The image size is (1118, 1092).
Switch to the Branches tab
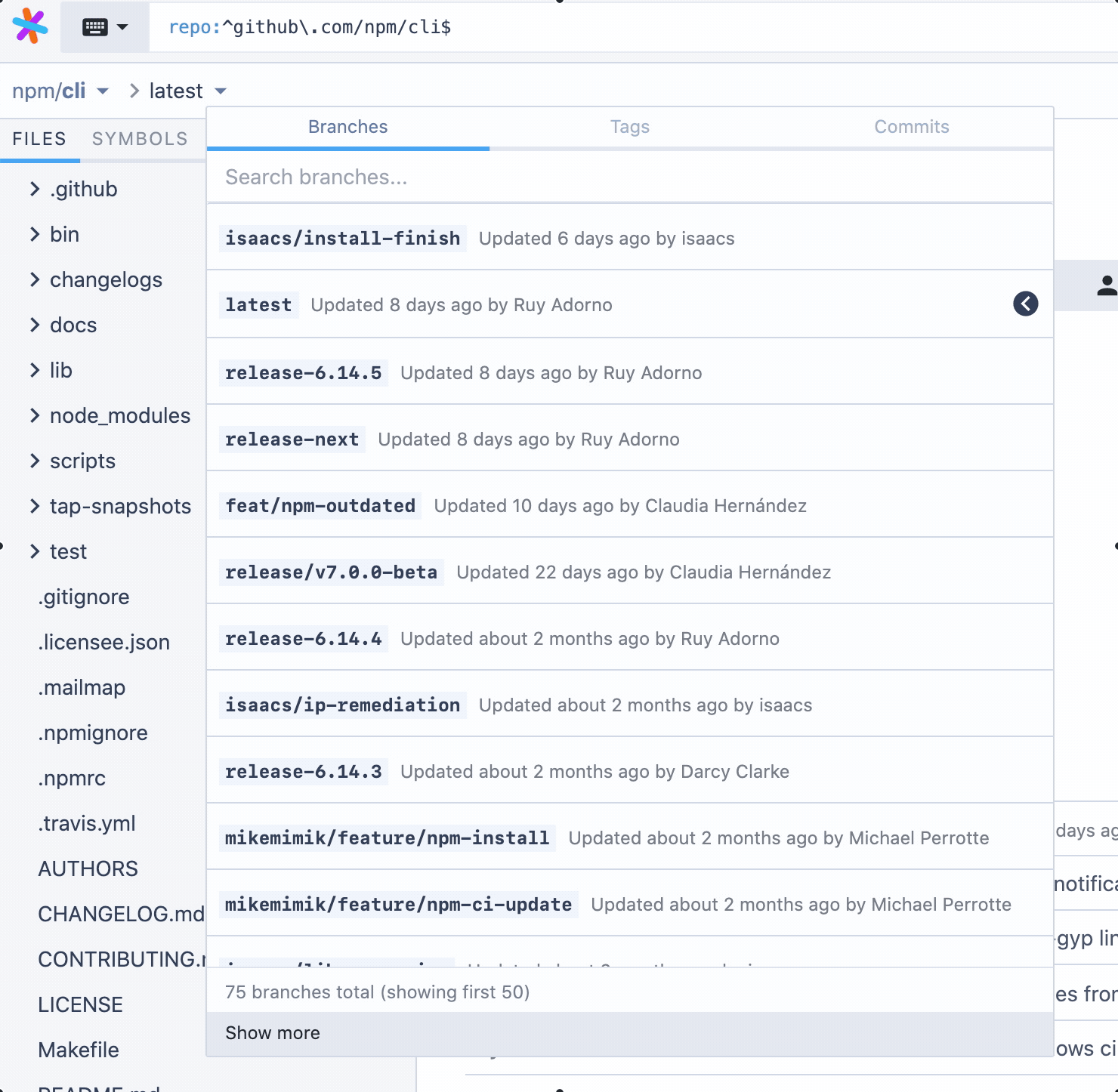coord(347,127)
